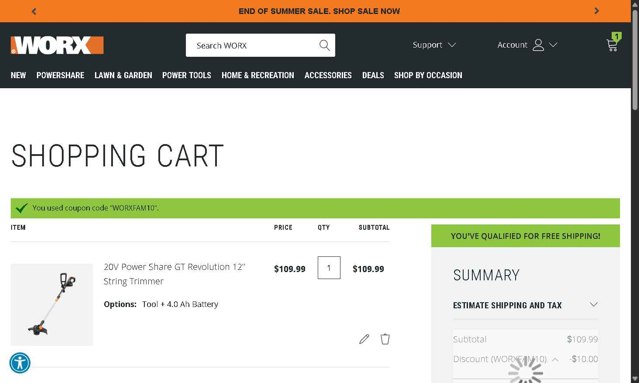The width and height of the screenshot is (639, 383).
Task: Click End of Summer Sale banner link
Action: pos(319,11)
